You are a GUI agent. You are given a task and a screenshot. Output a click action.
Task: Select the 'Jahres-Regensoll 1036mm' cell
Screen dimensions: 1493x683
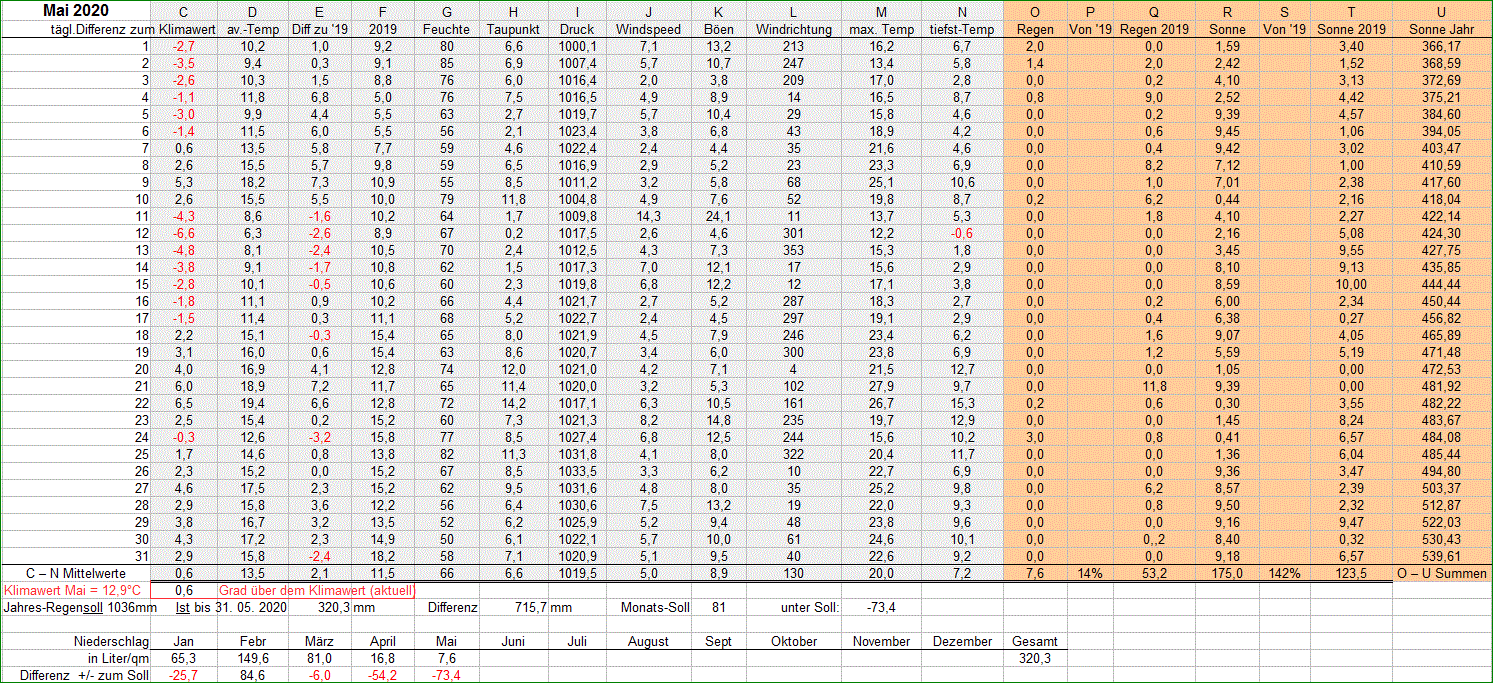pos(81,607)
